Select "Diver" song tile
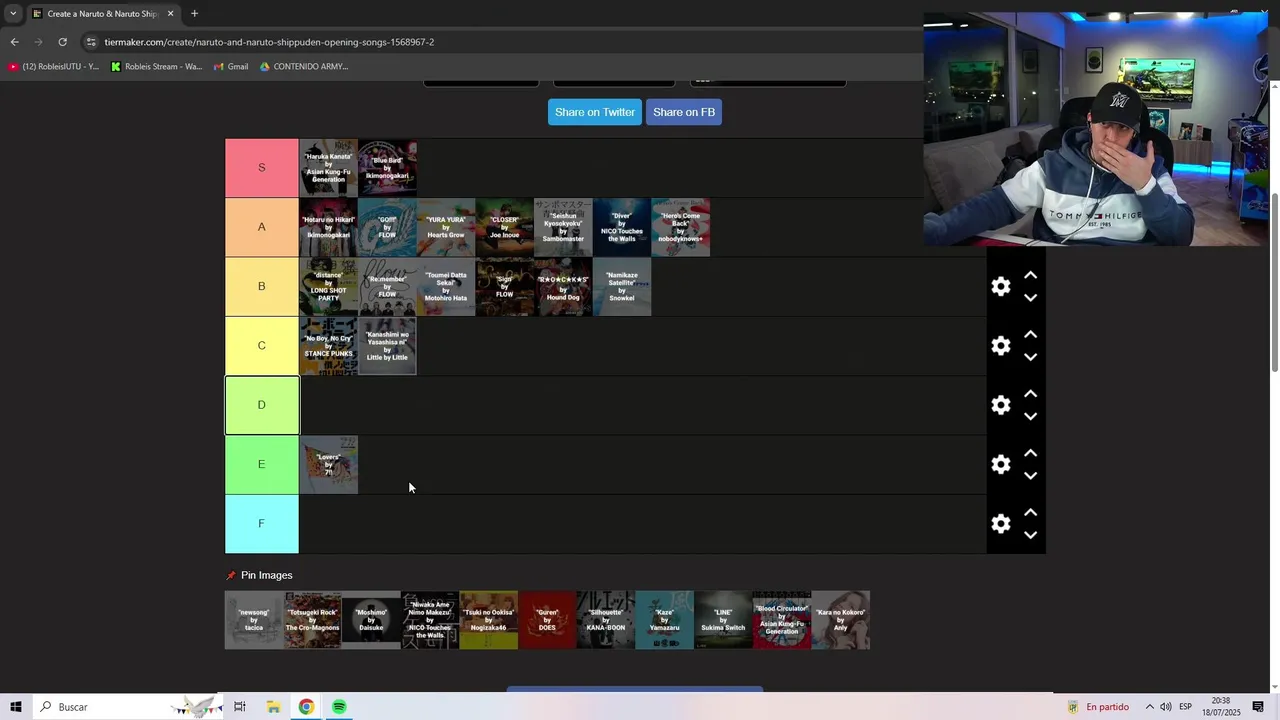Viewport: 1280px width, 720px height. point(622,227)
